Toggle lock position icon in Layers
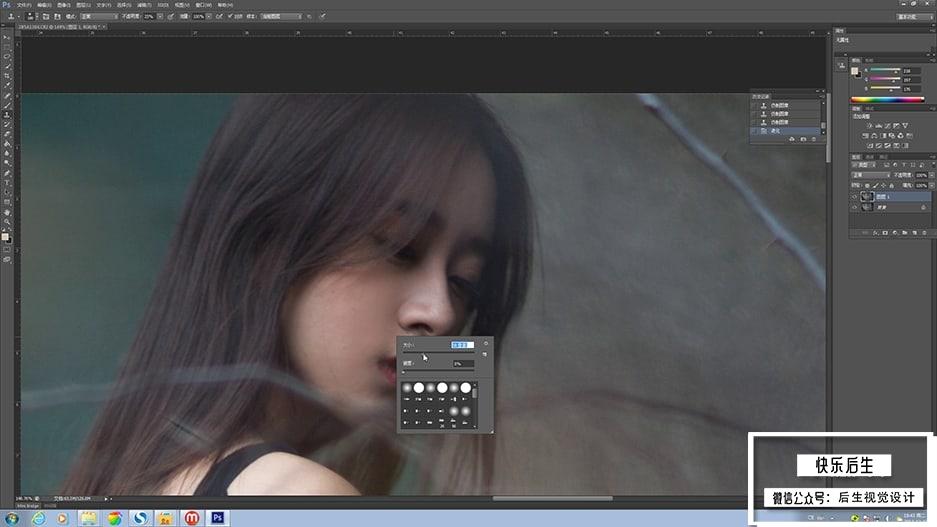The height and width of the screenshot is (527, 937). [883, 186]
